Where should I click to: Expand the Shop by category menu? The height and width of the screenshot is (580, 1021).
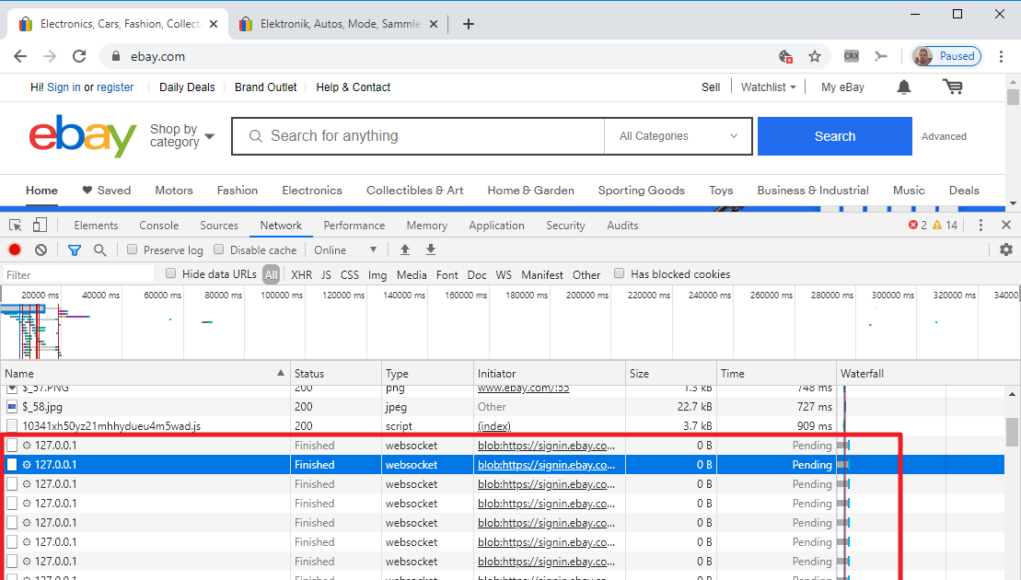[182, 136]
